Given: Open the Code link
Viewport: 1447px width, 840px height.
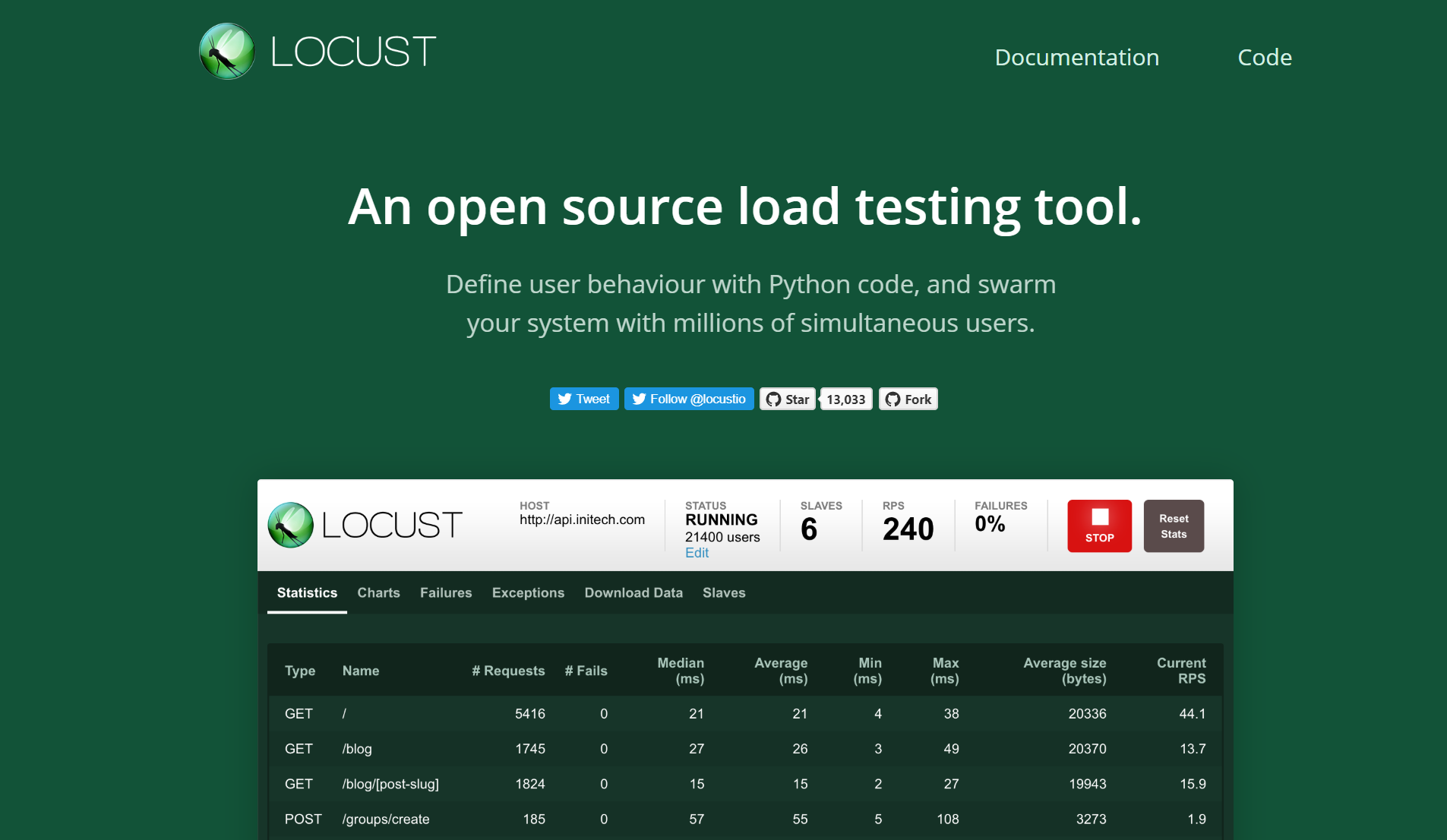Looking at the screenshot, I should click(x=1265, y=57).
